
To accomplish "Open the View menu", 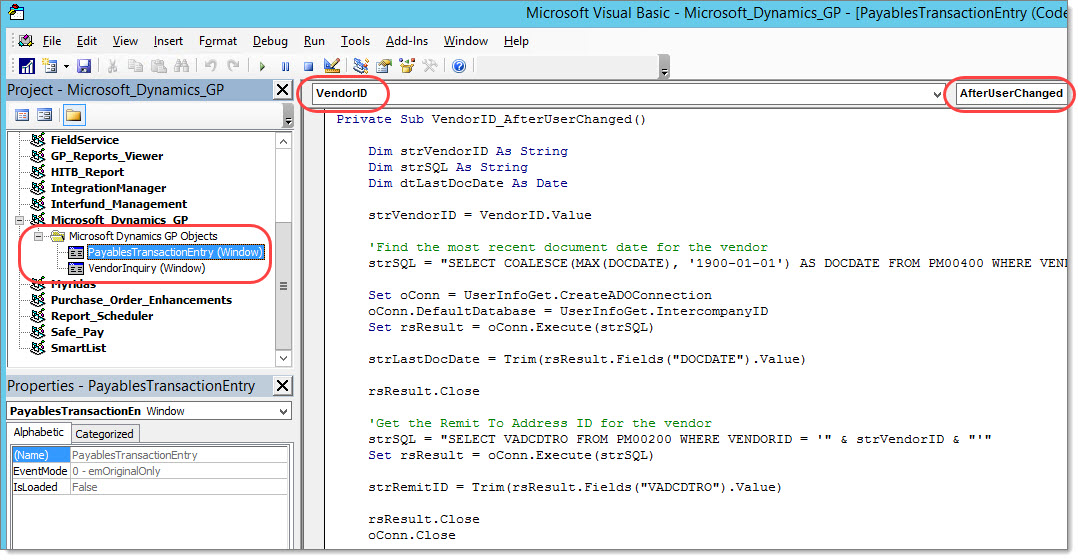I will click(125, 41).
